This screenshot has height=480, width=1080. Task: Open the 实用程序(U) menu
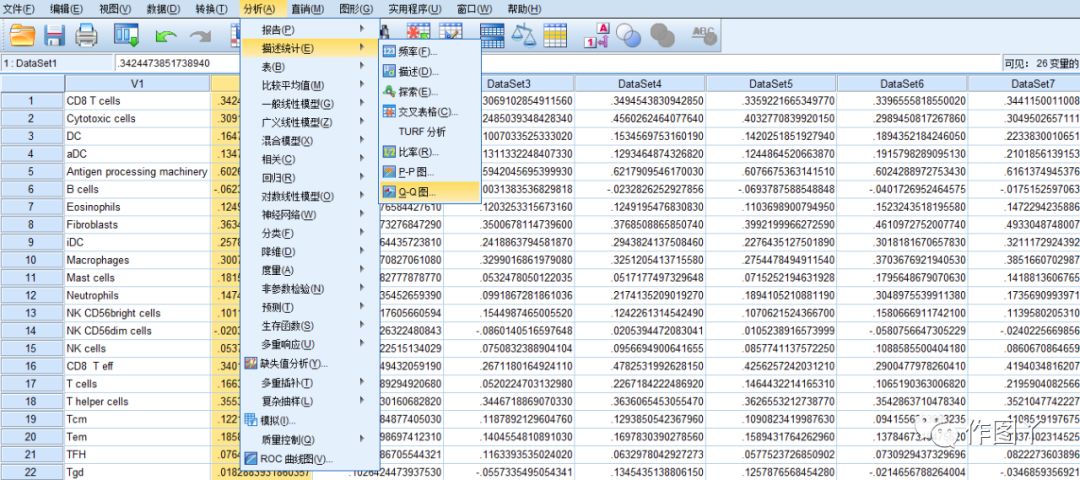(415, 9)
